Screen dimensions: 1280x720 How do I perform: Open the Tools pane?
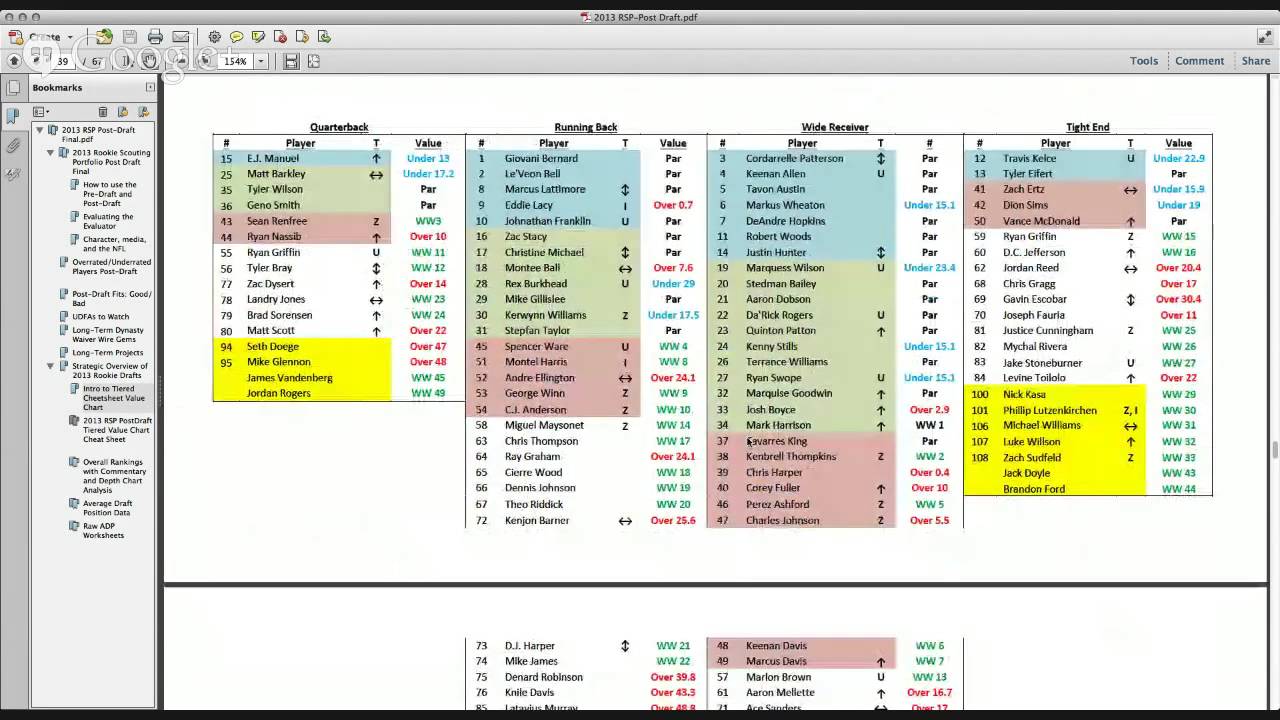[x=1144, y=61]
